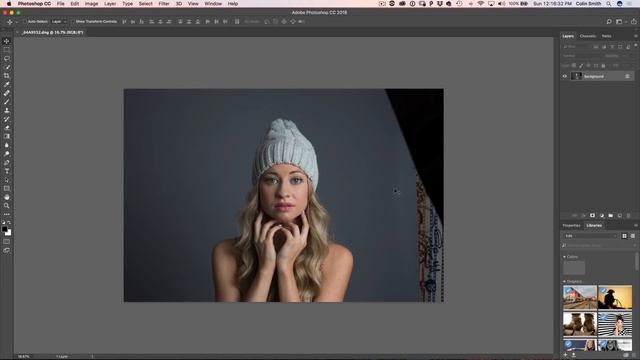Select the Dodge tool
The width and height of the screenshot is (640, 360).
[7, 154]
